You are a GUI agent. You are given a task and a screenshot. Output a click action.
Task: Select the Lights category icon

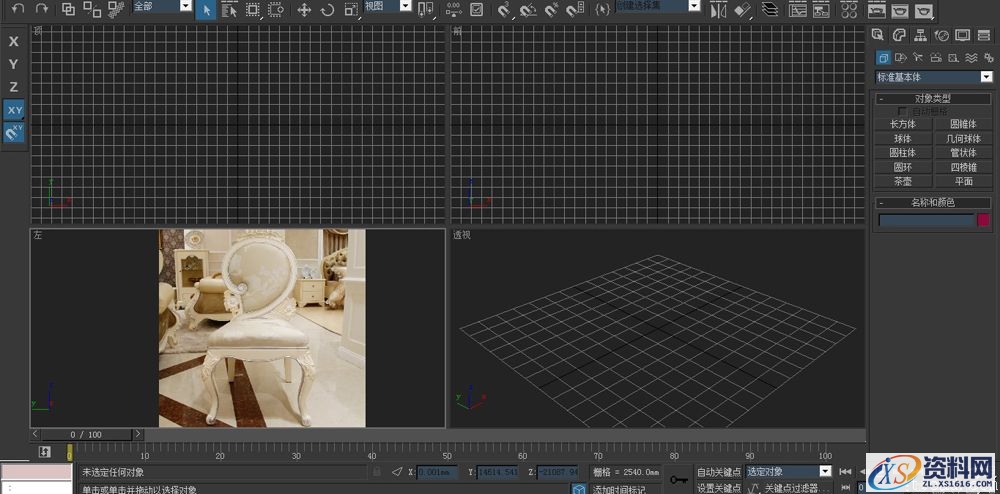click(x=918, y=58)
